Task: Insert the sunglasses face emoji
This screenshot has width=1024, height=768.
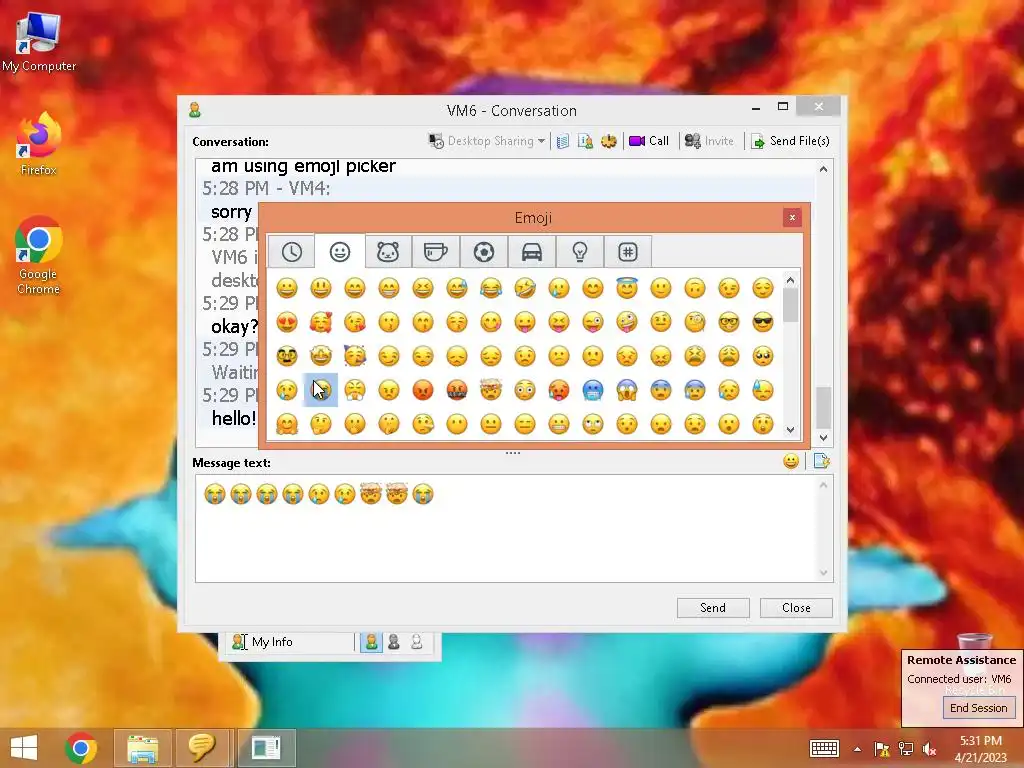Action: click(763, 322)
